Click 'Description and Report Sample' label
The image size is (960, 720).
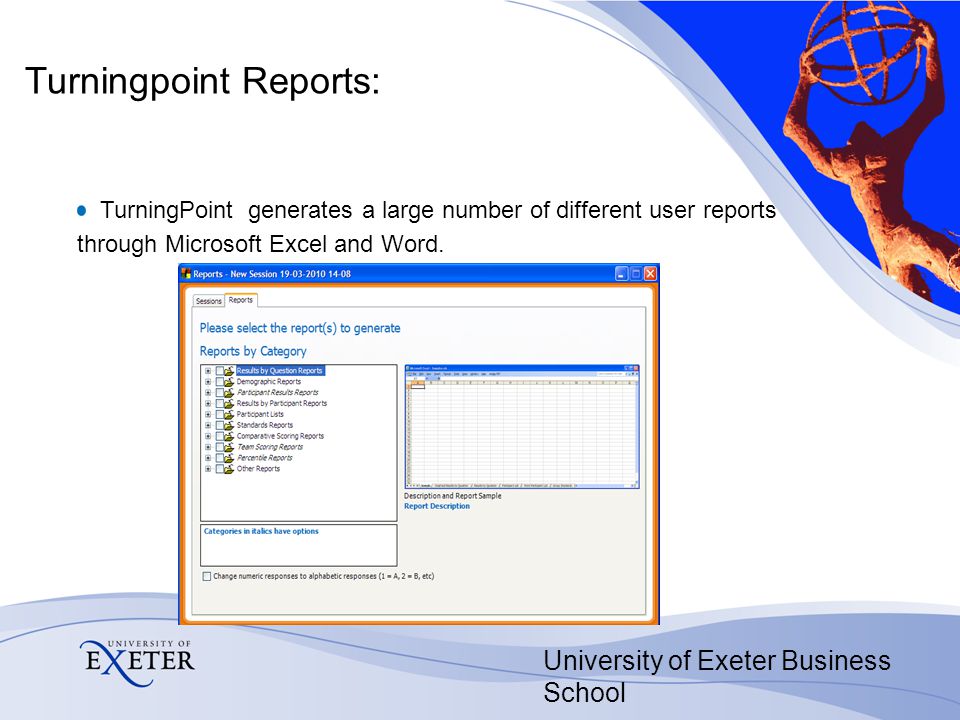(x=452, y=496)
